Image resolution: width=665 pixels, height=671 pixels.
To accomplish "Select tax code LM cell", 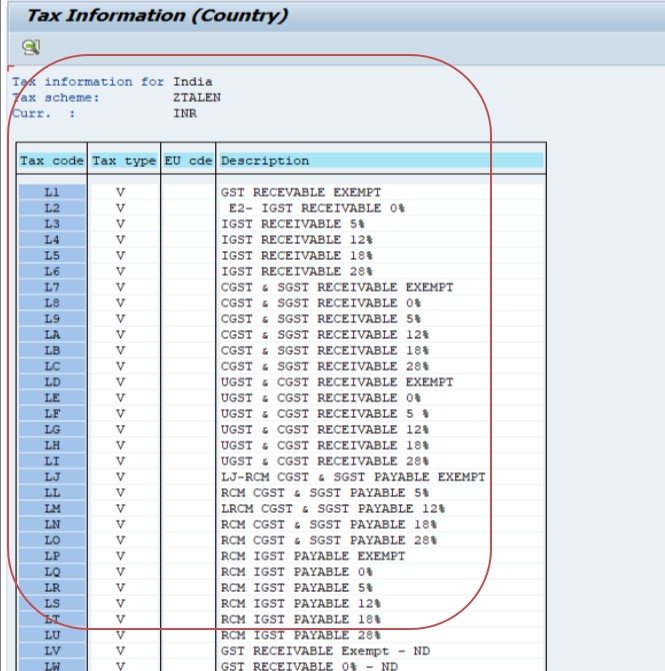I will [x=52, y=509].
